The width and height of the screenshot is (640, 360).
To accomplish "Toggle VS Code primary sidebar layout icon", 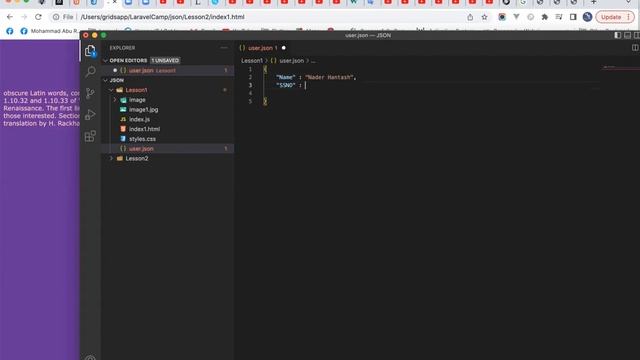I will point(618,36).
